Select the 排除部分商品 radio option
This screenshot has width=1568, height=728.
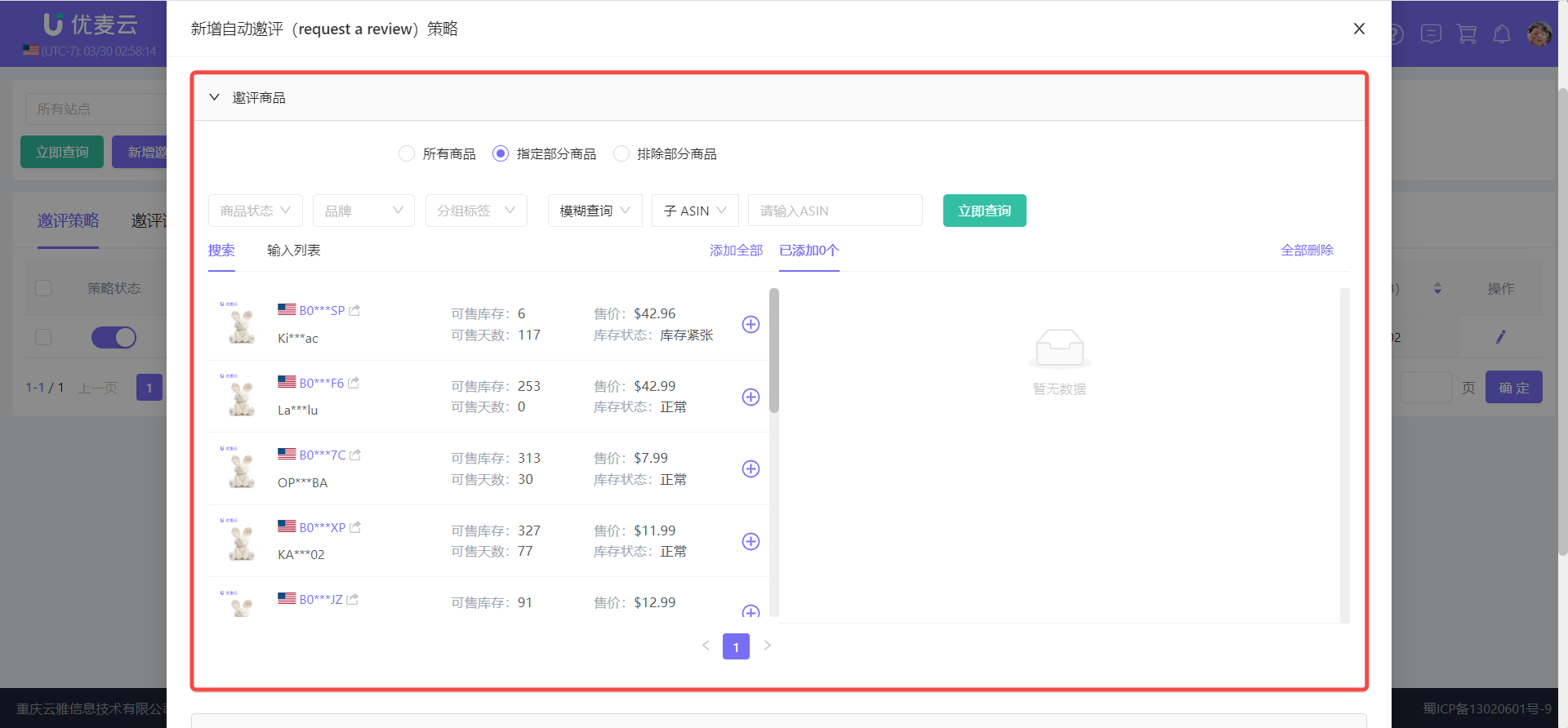coord(621,153)
